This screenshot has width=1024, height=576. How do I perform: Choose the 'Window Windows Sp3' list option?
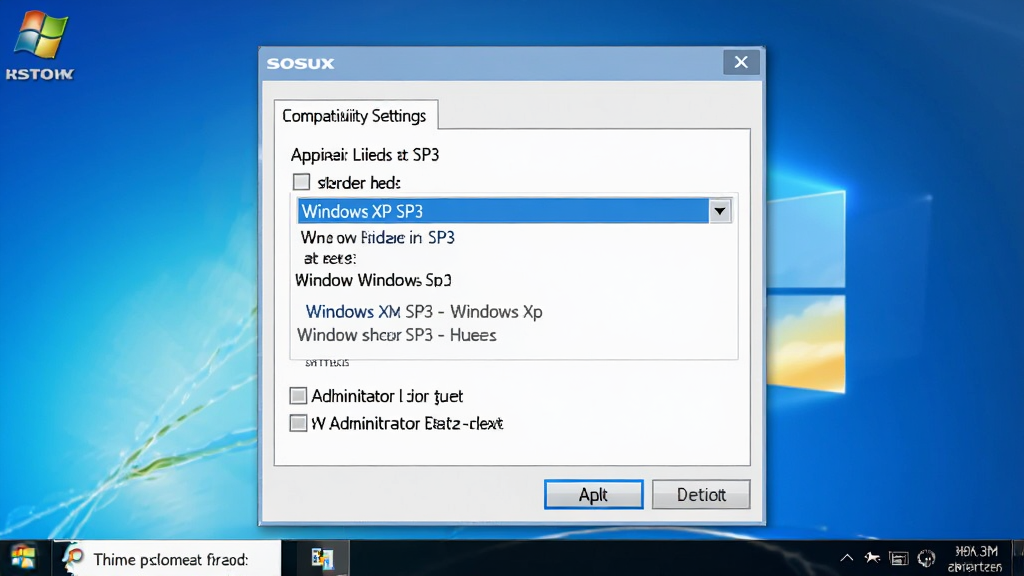pyautogui.click(x=374, y=280)
